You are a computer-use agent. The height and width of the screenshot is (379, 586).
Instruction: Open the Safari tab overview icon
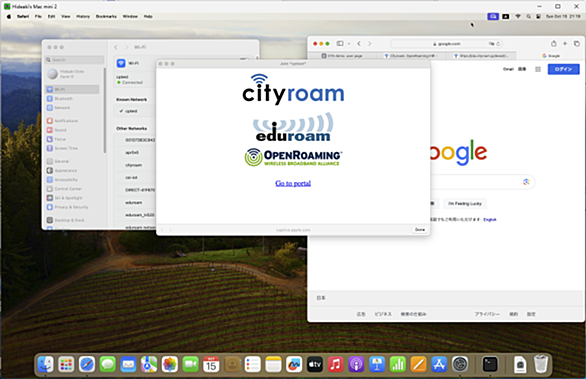577,44
